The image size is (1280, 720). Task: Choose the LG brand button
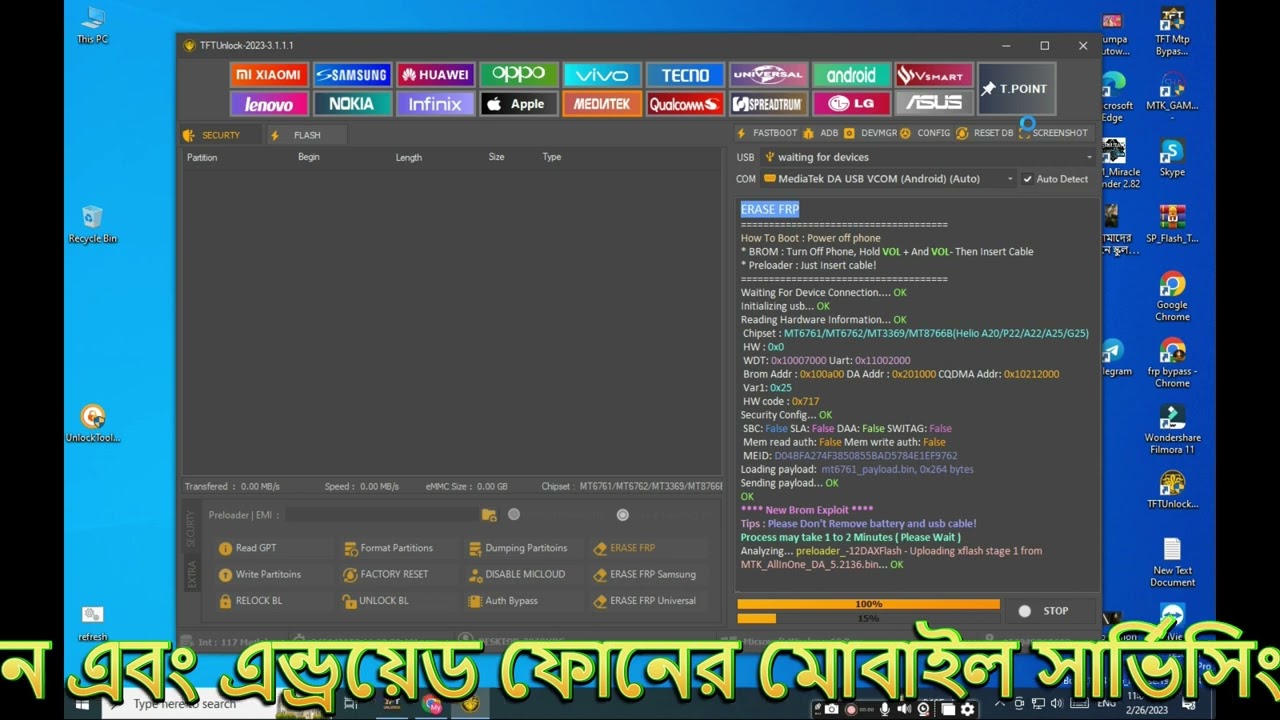pyautogui.click(x=851, y=104)
